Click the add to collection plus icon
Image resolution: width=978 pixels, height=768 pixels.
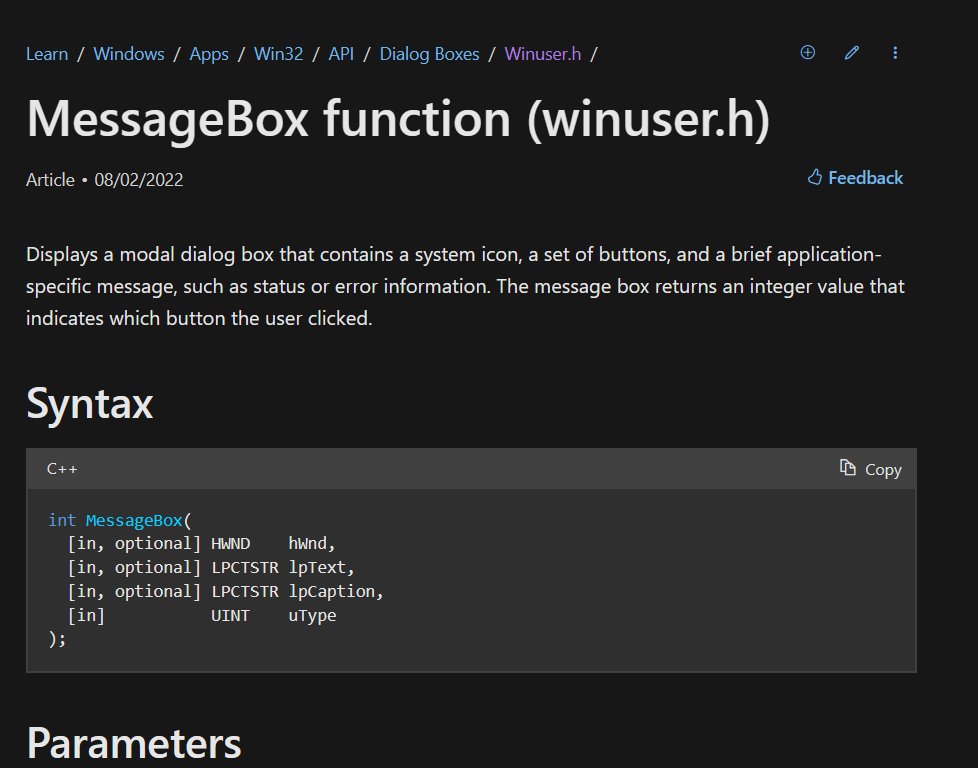[807, 53]
